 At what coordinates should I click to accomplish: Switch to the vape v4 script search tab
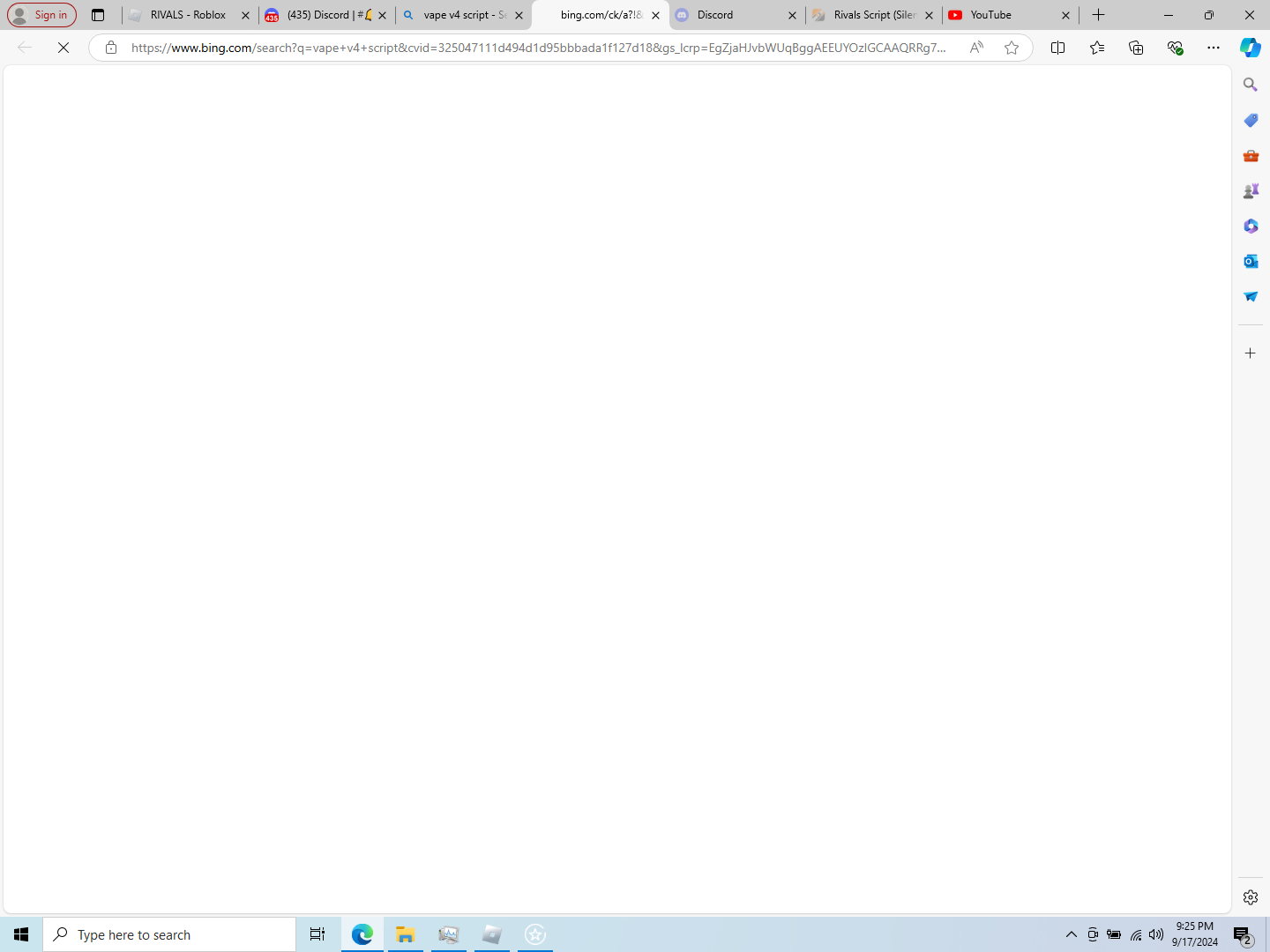pyautogui.click(x=463, y=15)
